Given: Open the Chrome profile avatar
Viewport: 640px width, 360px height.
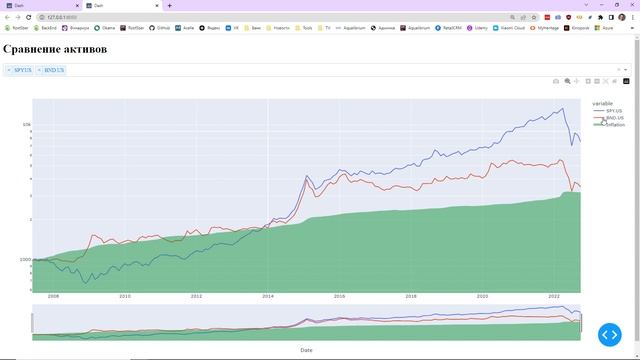Looking at the screenshot, I should tap(622, 17).
